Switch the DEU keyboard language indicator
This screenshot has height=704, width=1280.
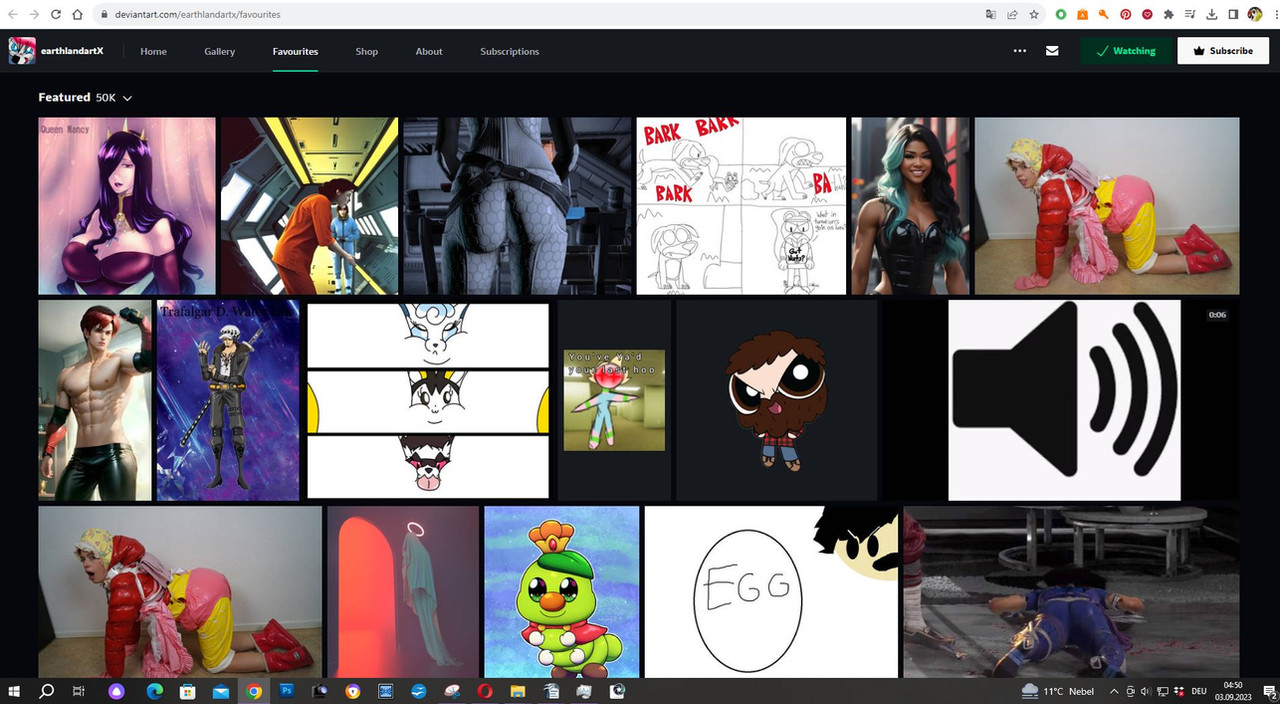1199,691
